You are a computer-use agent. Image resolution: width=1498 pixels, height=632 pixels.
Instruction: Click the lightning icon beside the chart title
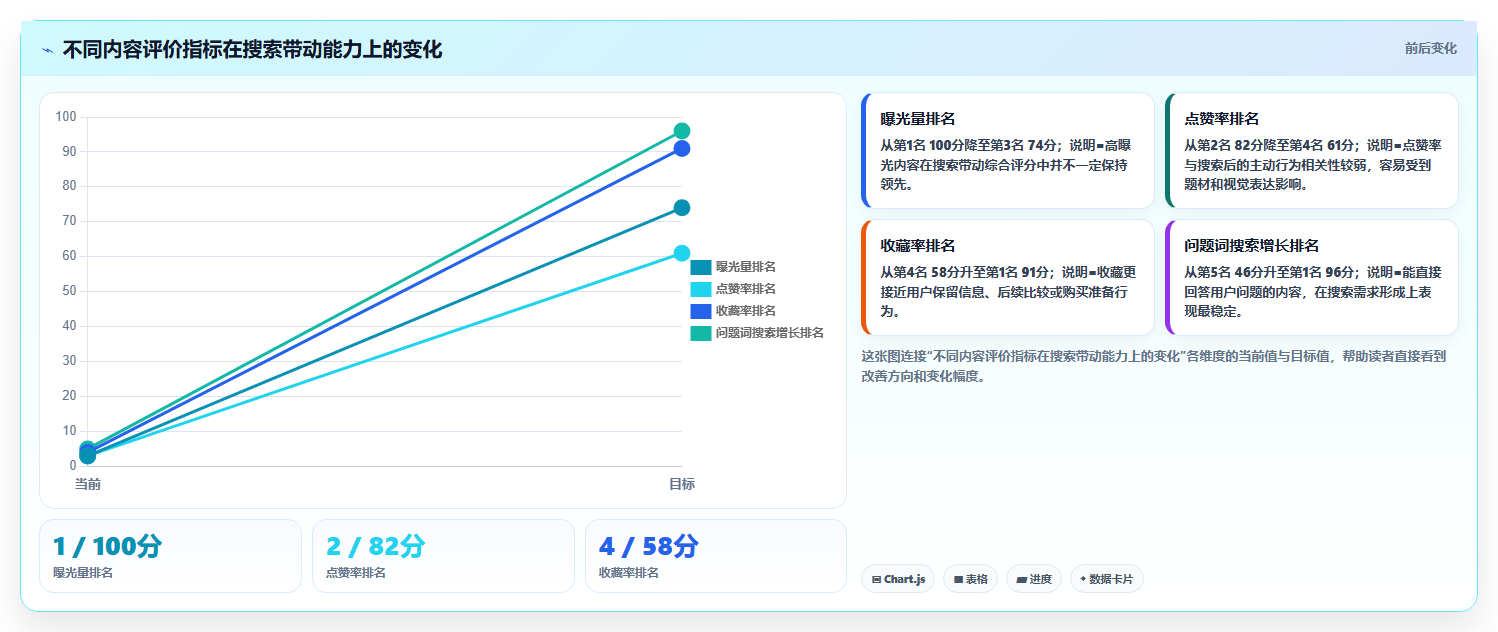48,50
